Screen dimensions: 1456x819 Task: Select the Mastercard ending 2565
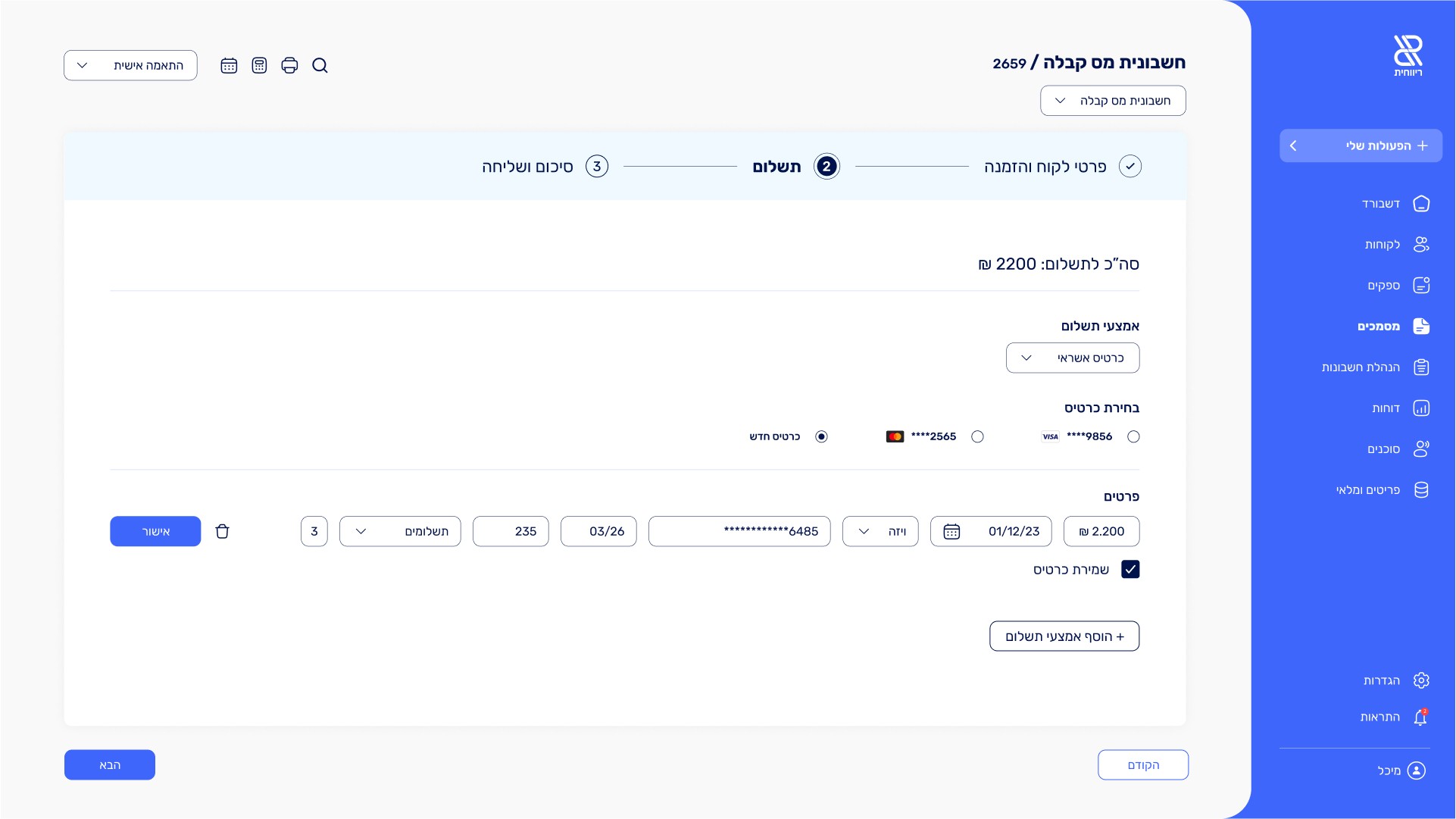[977, 436]
